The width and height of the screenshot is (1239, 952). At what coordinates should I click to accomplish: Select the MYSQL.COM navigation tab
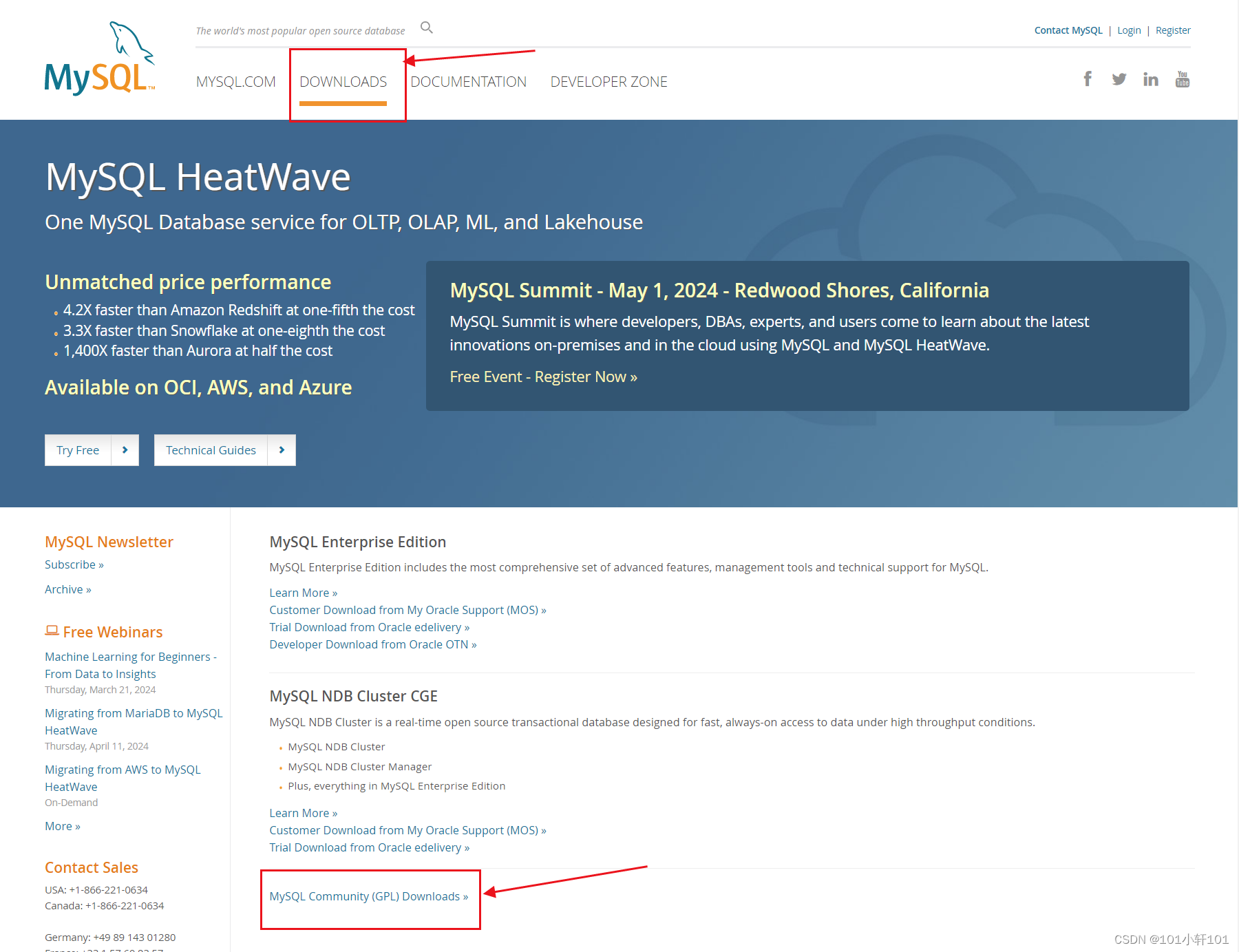click(x=235, y=82)
